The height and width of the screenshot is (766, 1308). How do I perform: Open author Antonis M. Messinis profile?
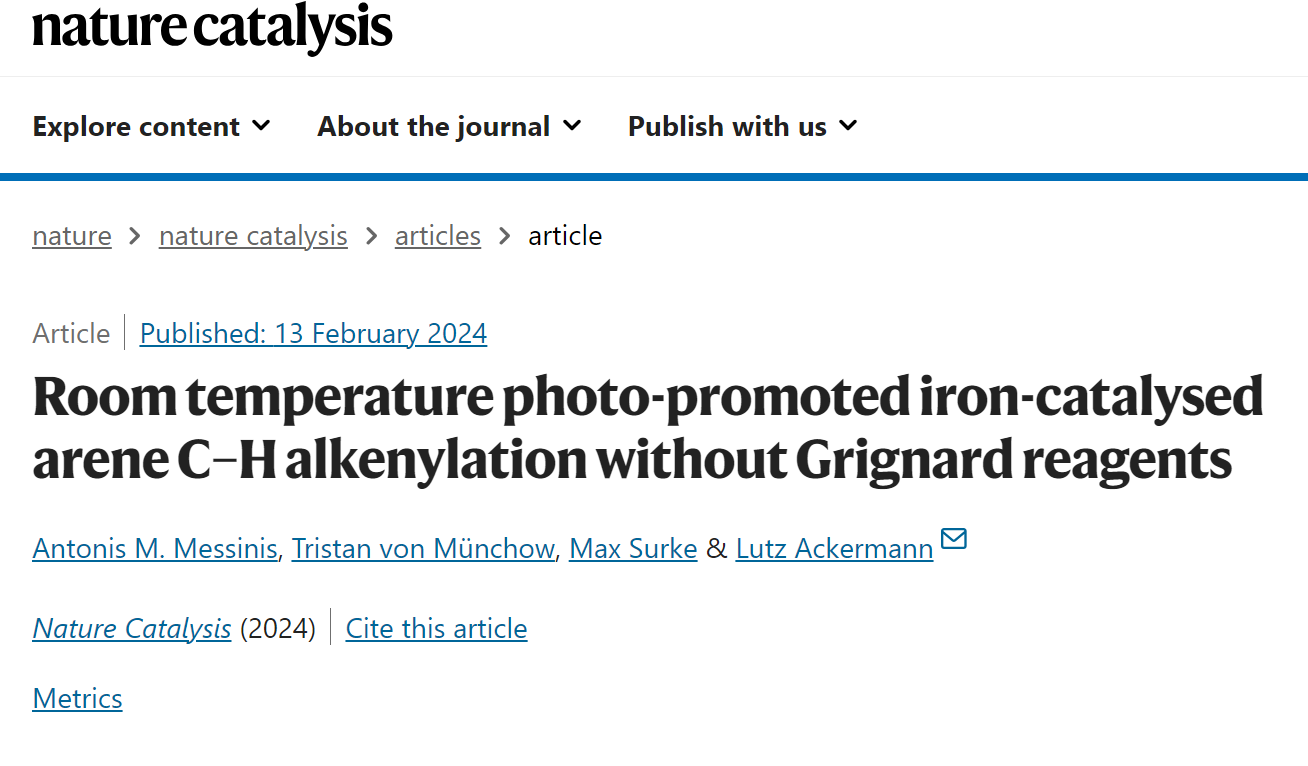pos(155,548)
